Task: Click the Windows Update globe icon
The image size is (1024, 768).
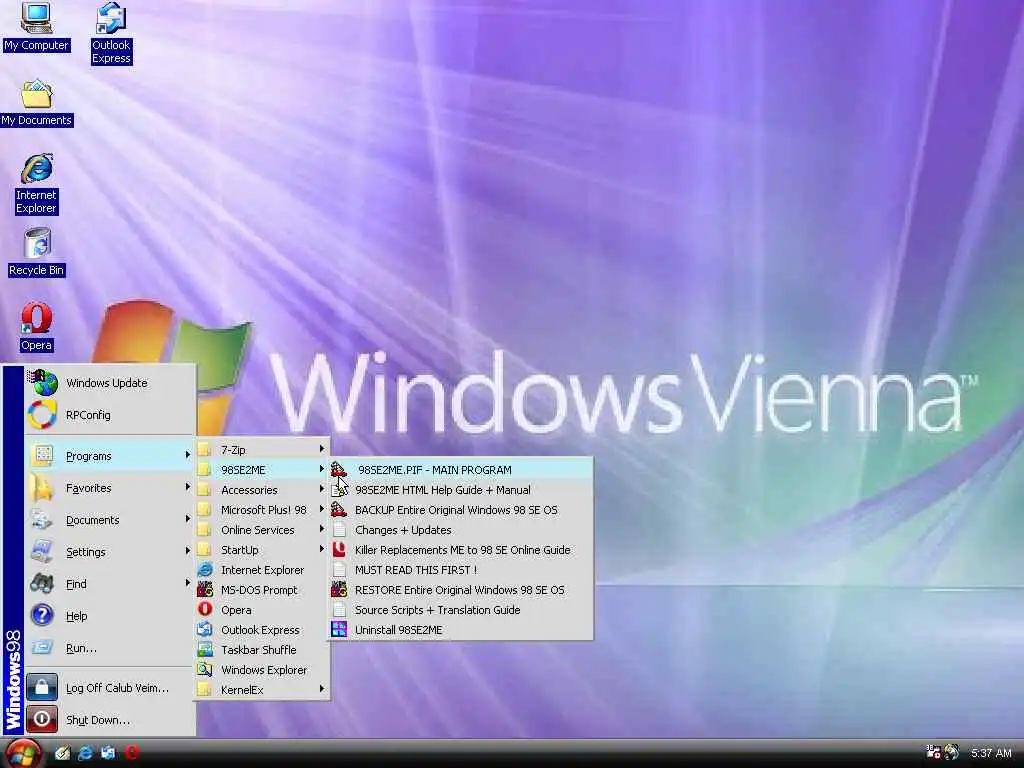Action: point(44,383)
